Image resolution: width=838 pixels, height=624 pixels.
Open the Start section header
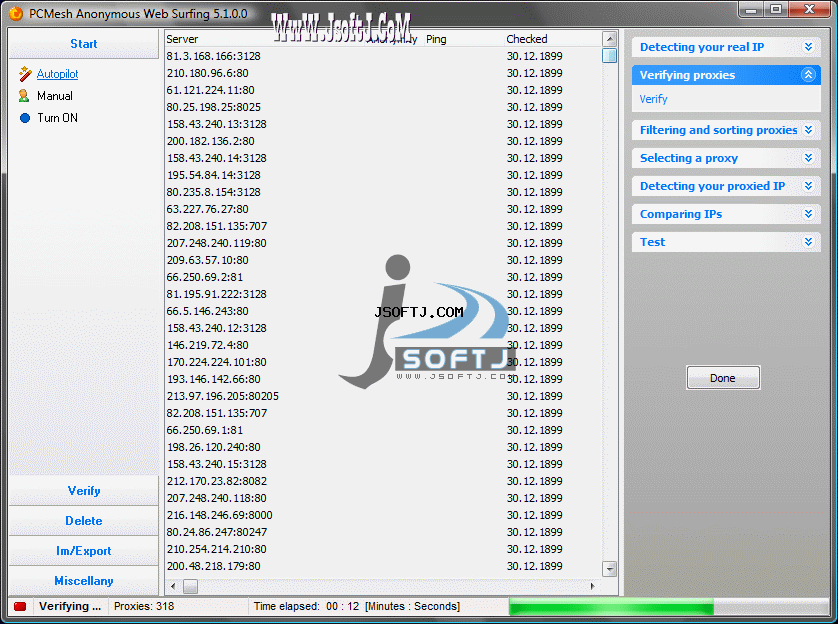[84, 44]
